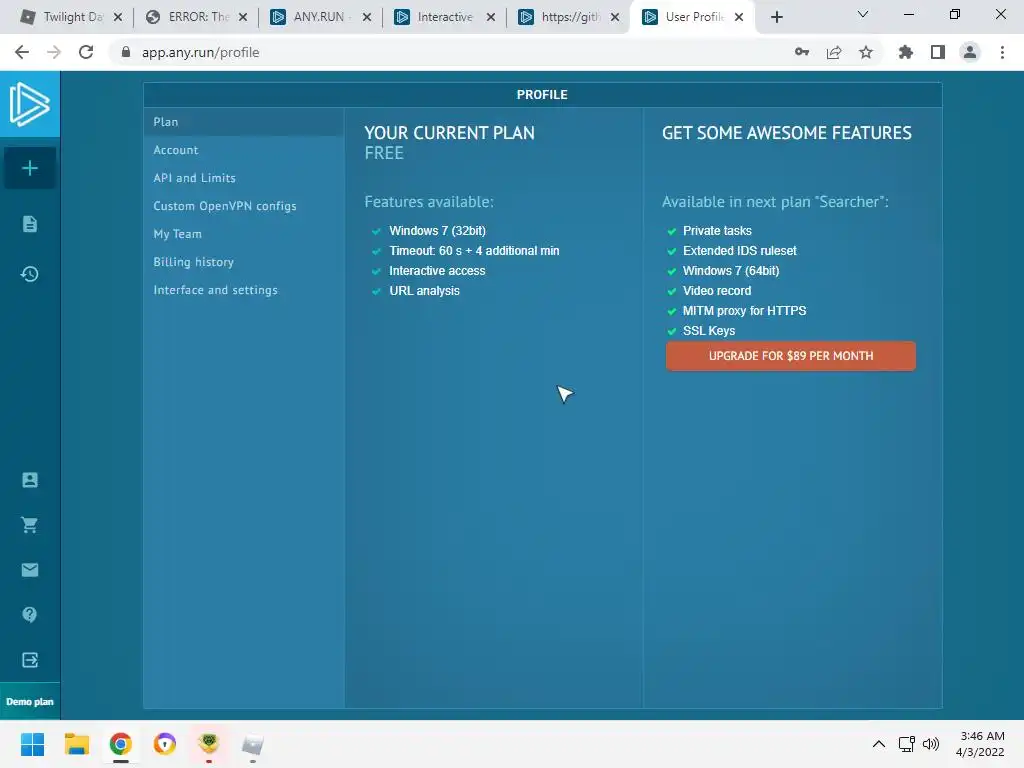Screen dimensions: 1024x768
Task: Click 'Private tasks' feature text
Action: (x=717, y=231)
